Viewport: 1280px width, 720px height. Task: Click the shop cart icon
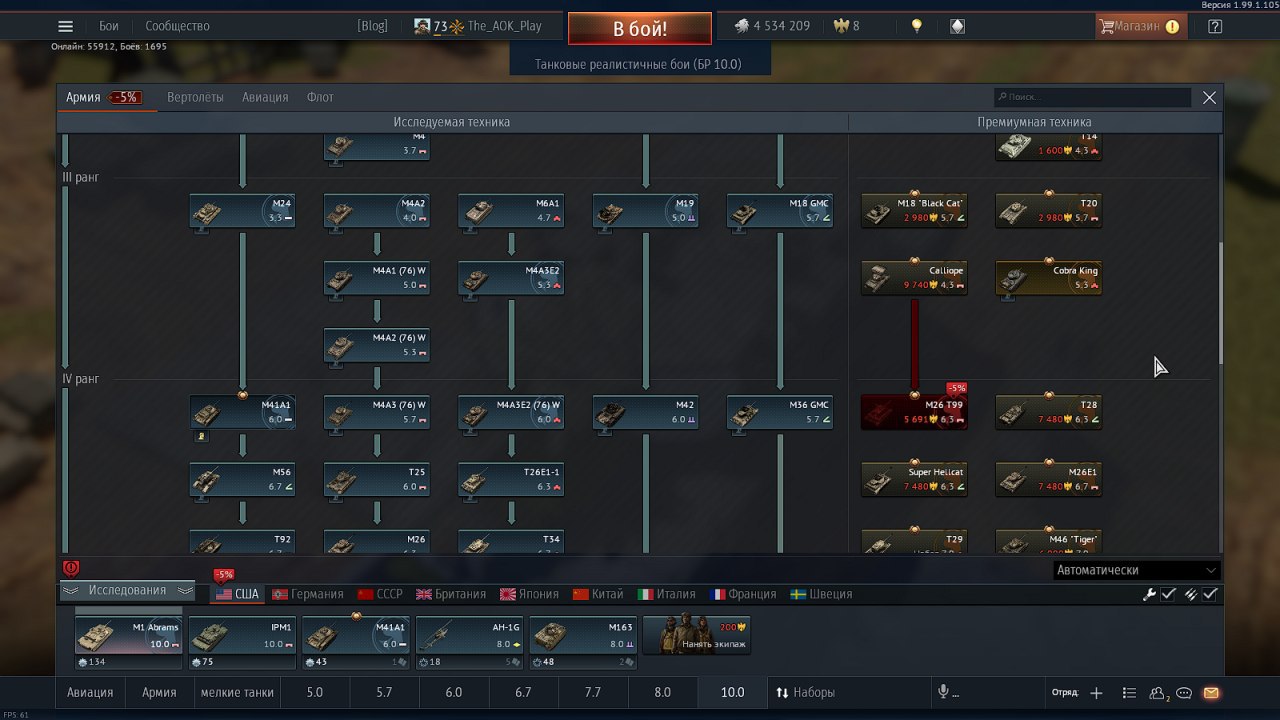1107,27
